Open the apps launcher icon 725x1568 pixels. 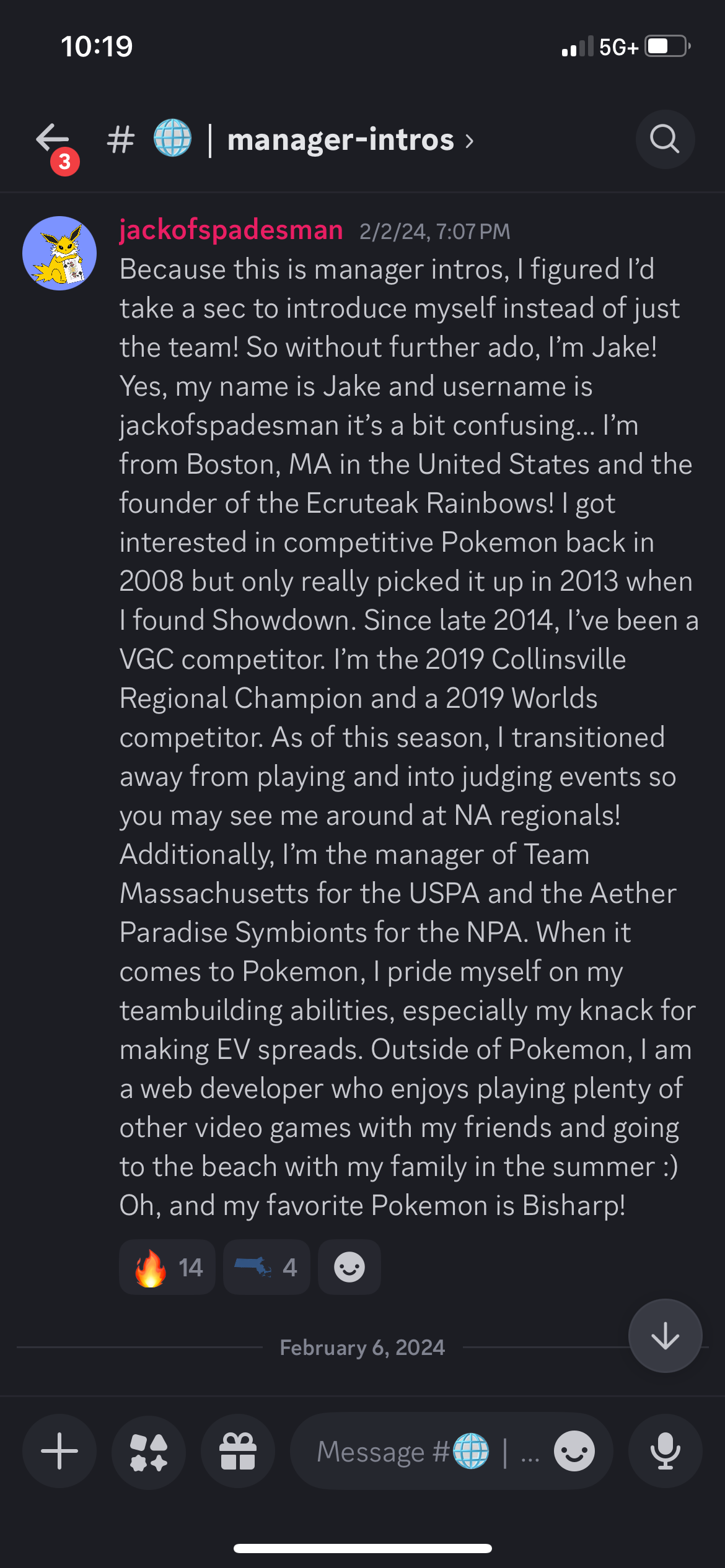149,1451
